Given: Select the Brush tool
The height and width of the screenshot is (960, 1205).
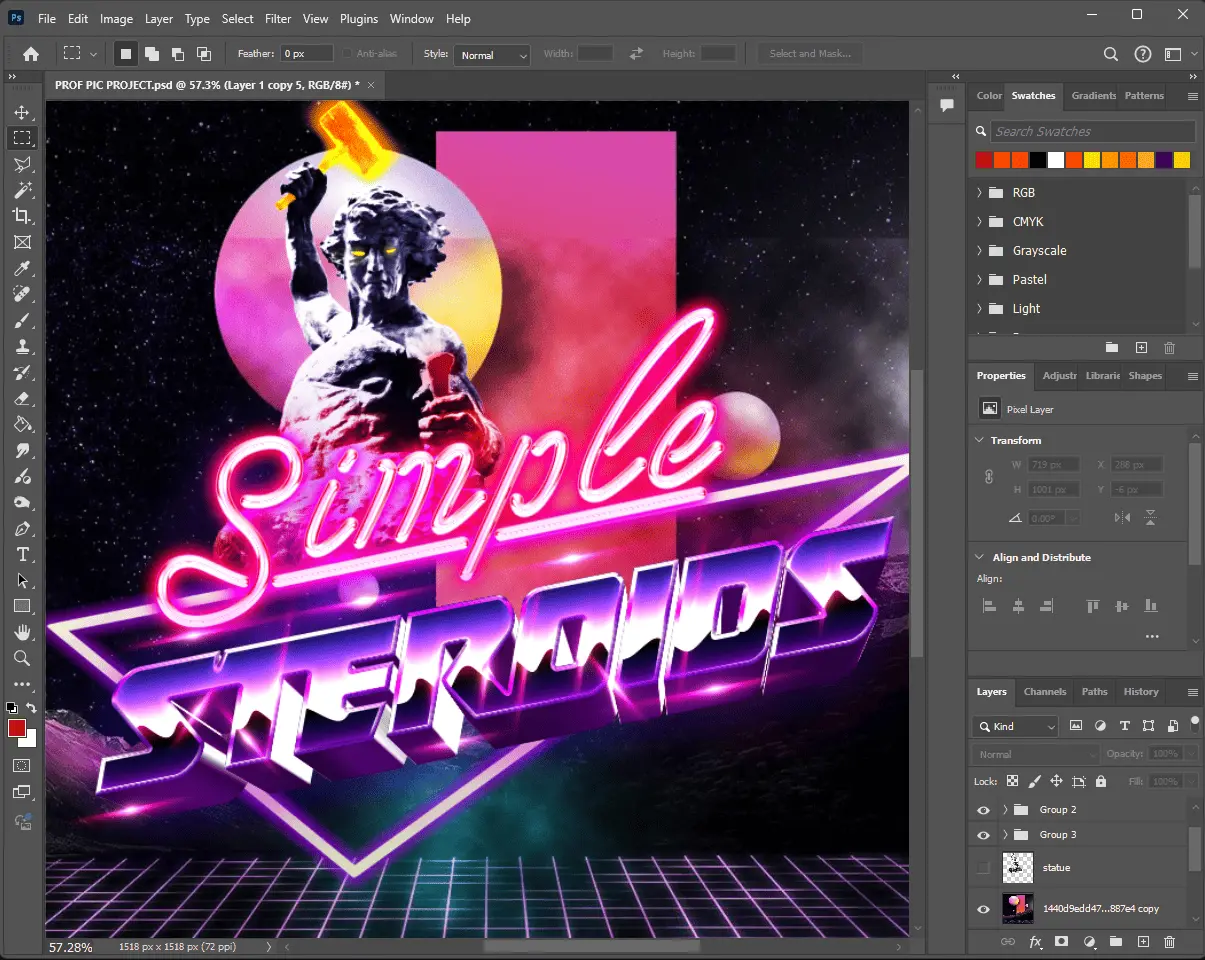Looking at the screenshot, I should [22, 320].
